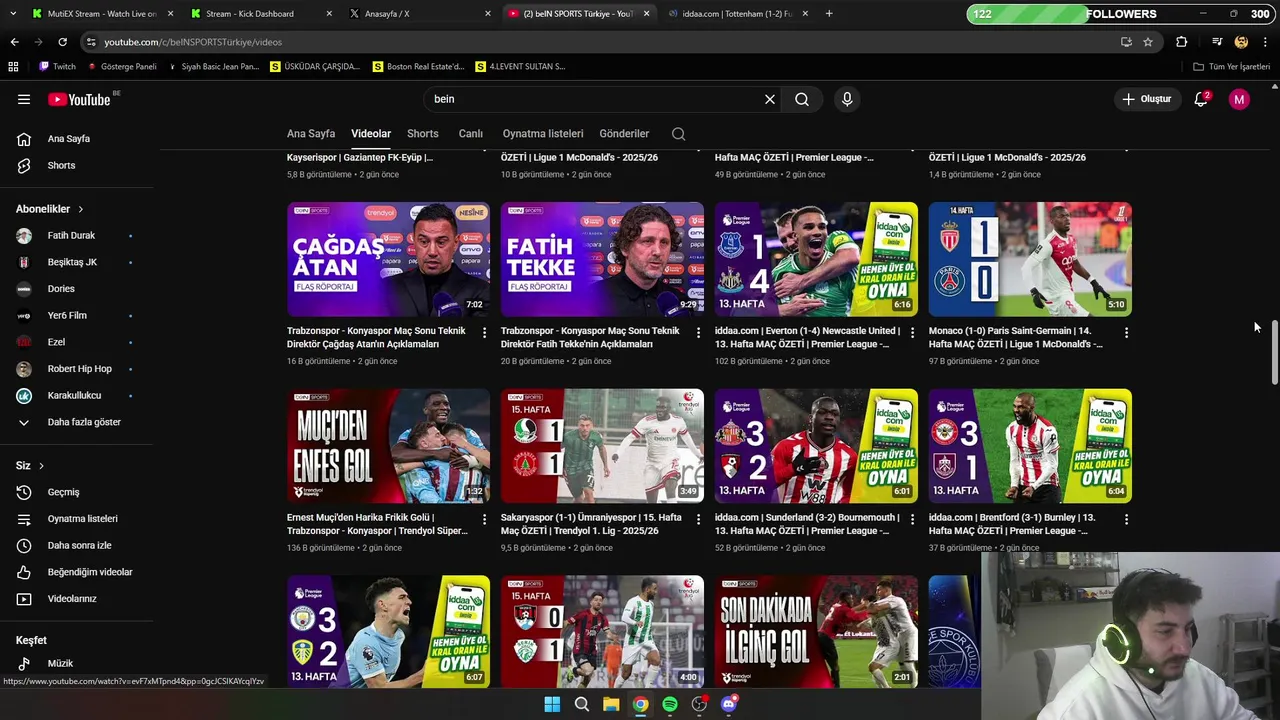Open options for Monaco Paris Saint-Germain video
Viewport: 1280px width, 720px height.
click(x=1126, y=332)
